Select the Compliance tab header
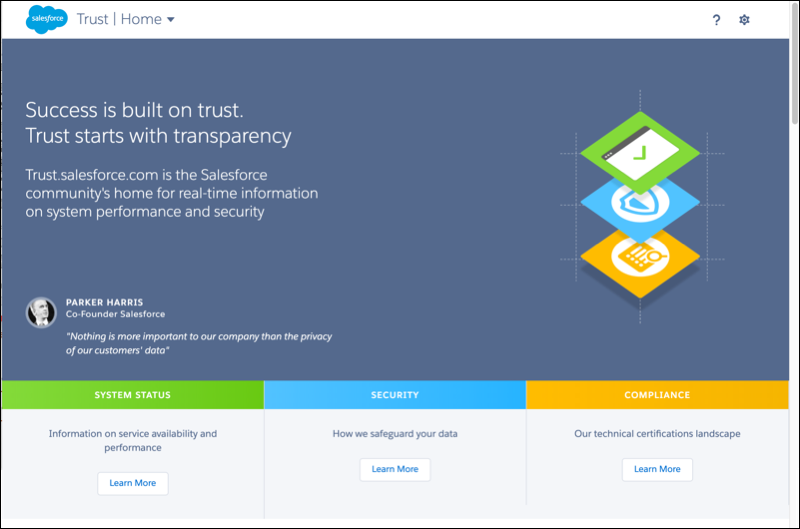This screenshot has height=529, width=800. coord(657,395)
